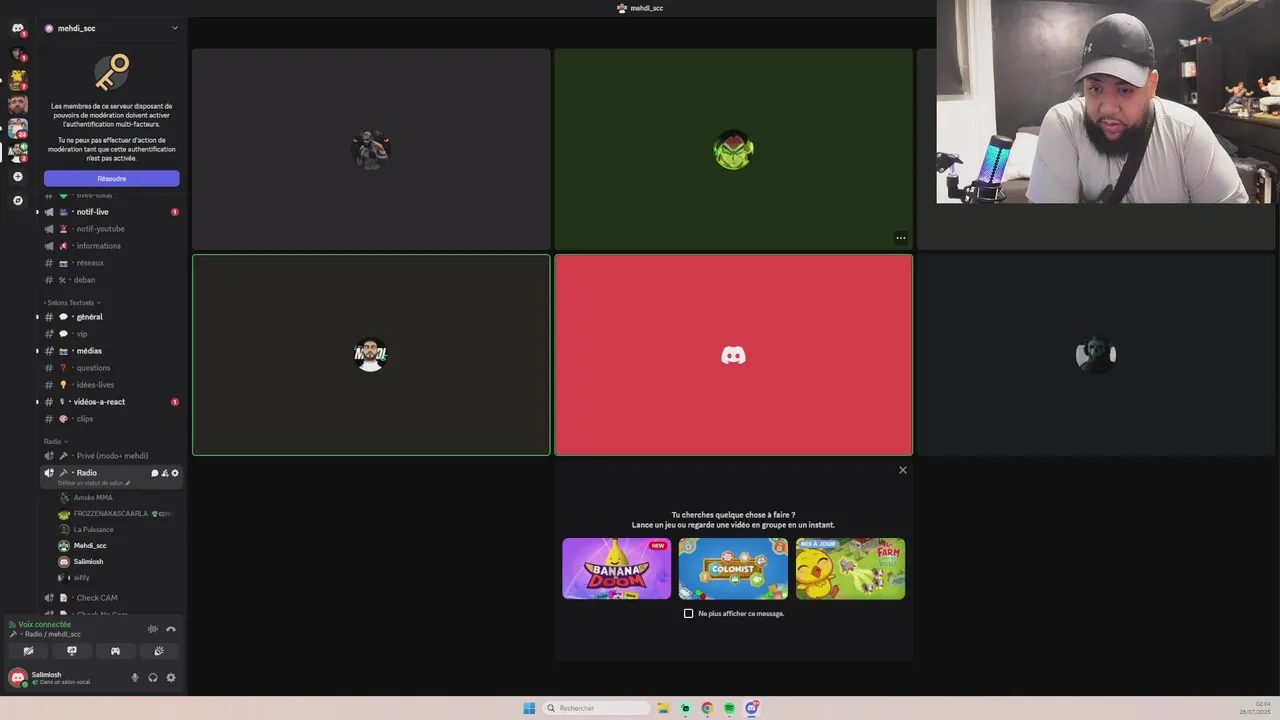This screenshot has height=720, width=1280.
Task: Check "Ne plus afficher ce message"
Action: pos(688,613)
